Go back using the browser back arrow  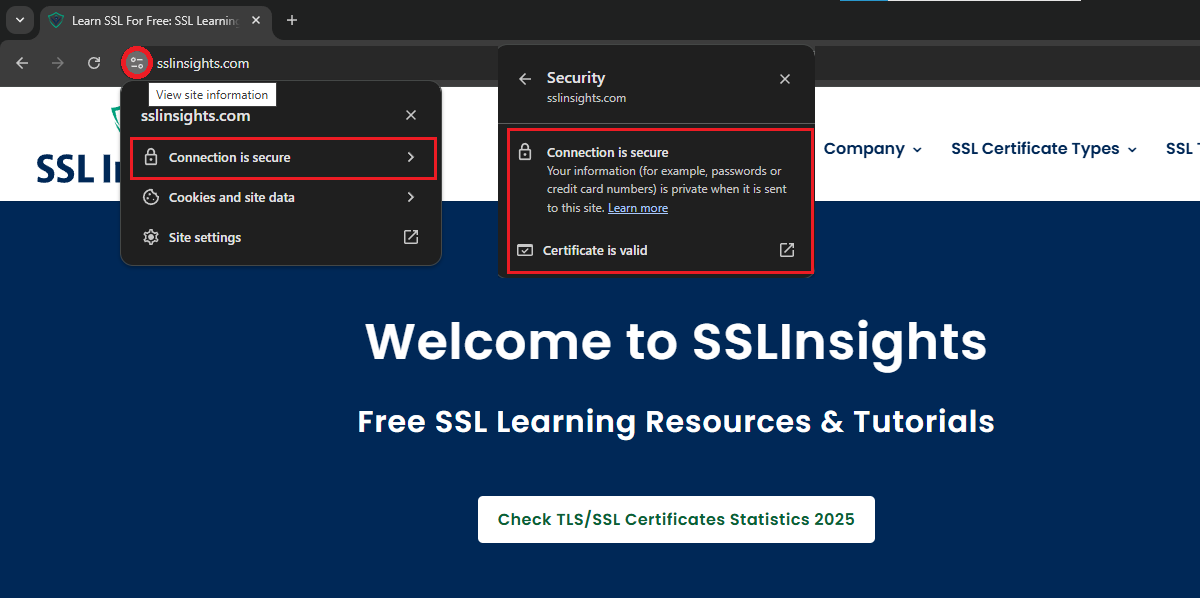click(22, 63)
